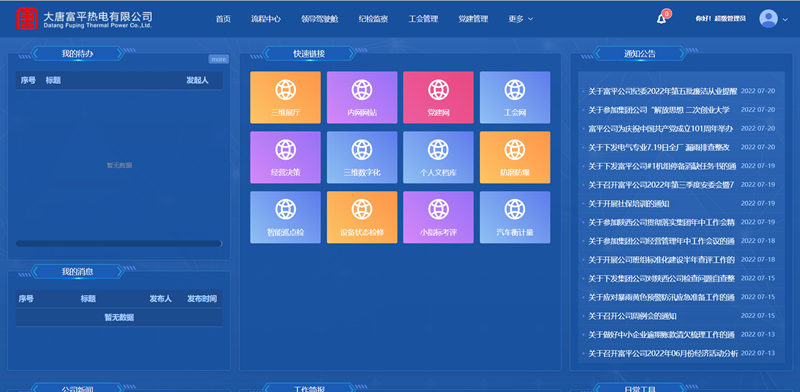
Task: Expand the user avatar dropdown arrow
Action: click(785, 19)
